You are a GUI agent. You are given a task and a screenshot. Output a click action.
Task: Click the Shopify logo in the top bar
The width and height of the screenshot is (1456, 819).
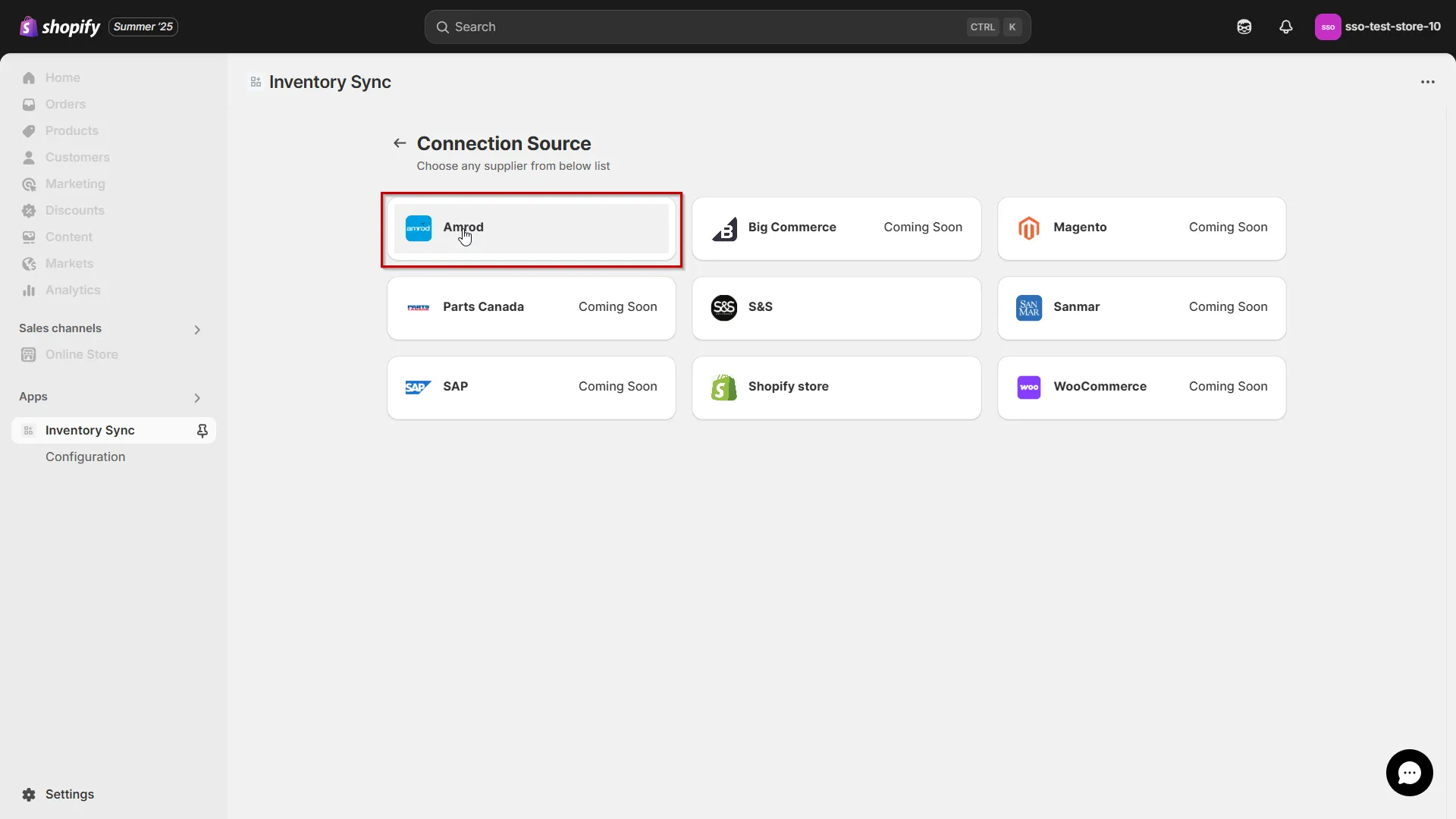click(x=59, y=27)
